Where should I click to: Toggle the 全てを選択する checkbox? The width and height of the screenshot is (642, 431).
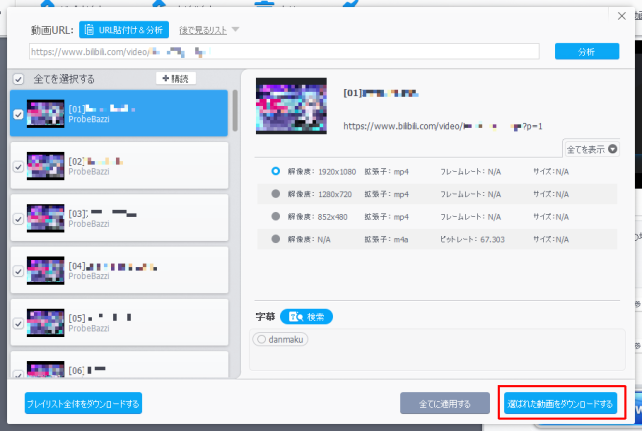[x=18, y=79]
